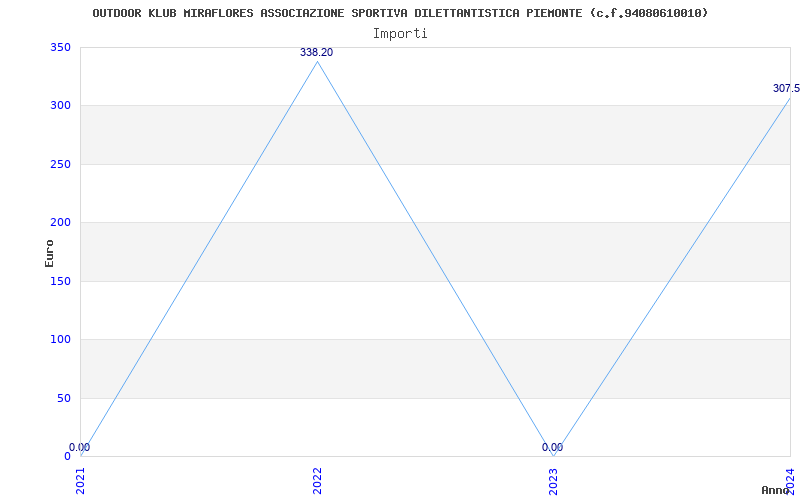The height and width of the screenshot is (500, 800).
Task: Click the 0 y-axis tick
Action: (x=67, y=456)
